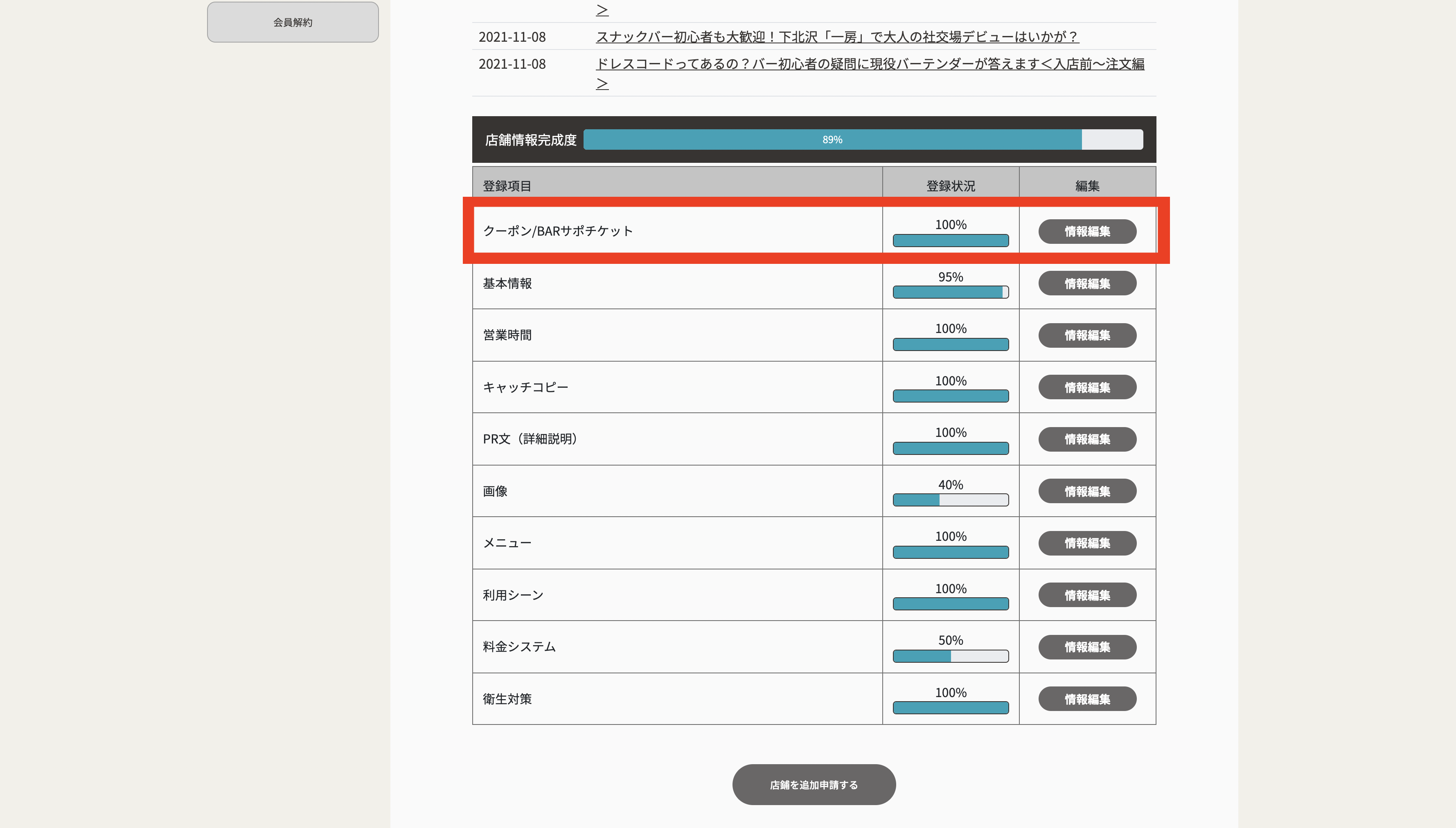Click the 95% progress bar for 基本情報

tap(950, 292)
